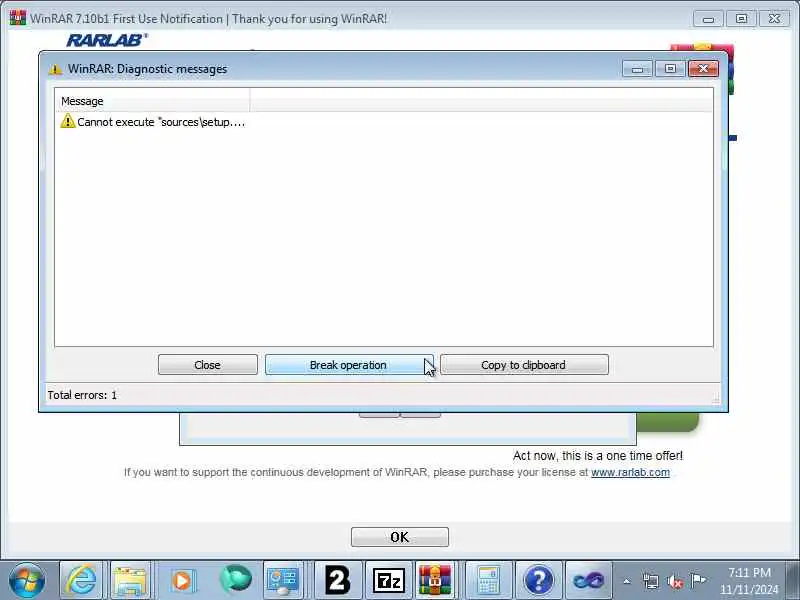Click the RARLAB logo
This screenshot has width=800, height=600.
click(107, 40)
